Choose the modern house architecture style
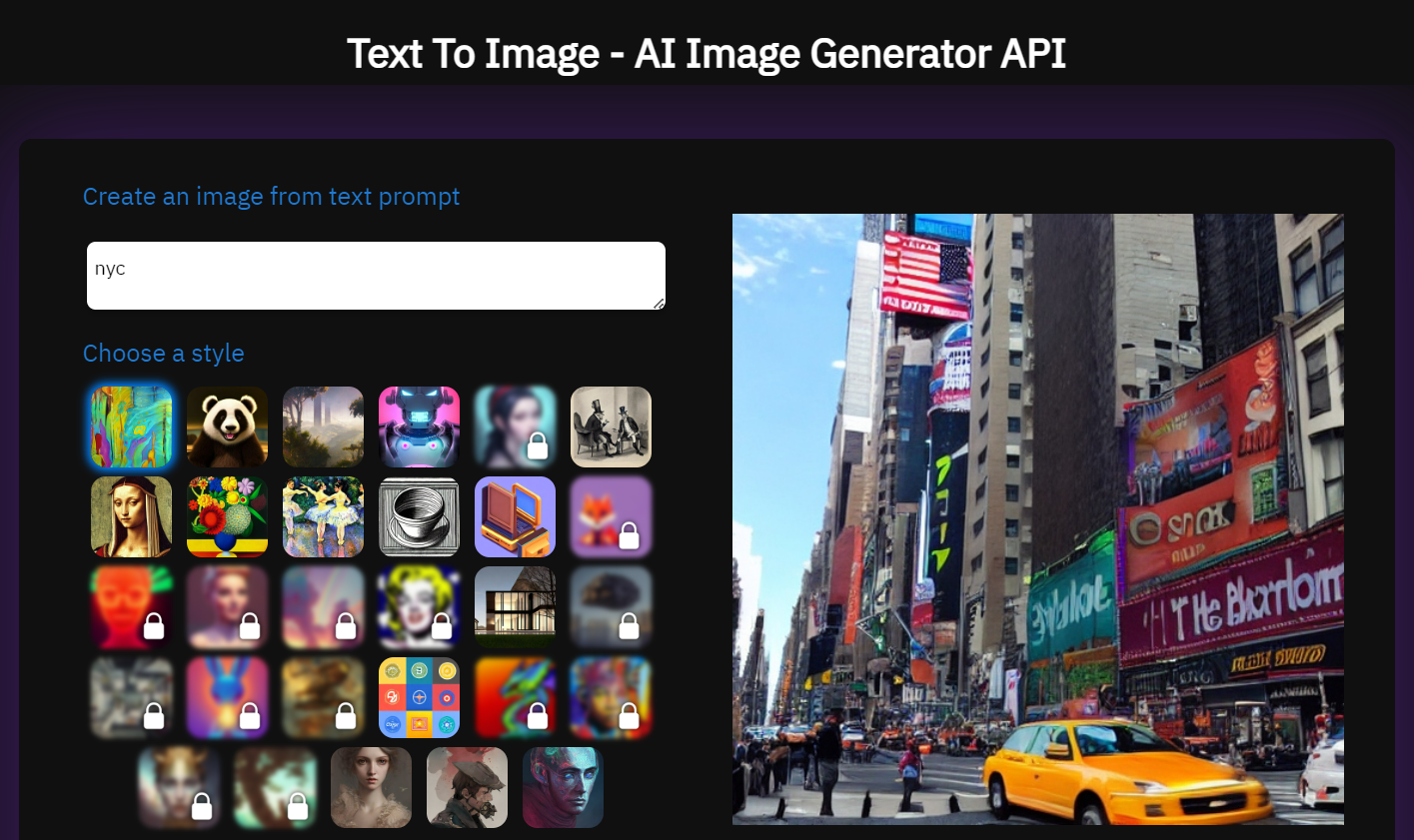Viewport: 1414px width, 840px height. (515, 607)
